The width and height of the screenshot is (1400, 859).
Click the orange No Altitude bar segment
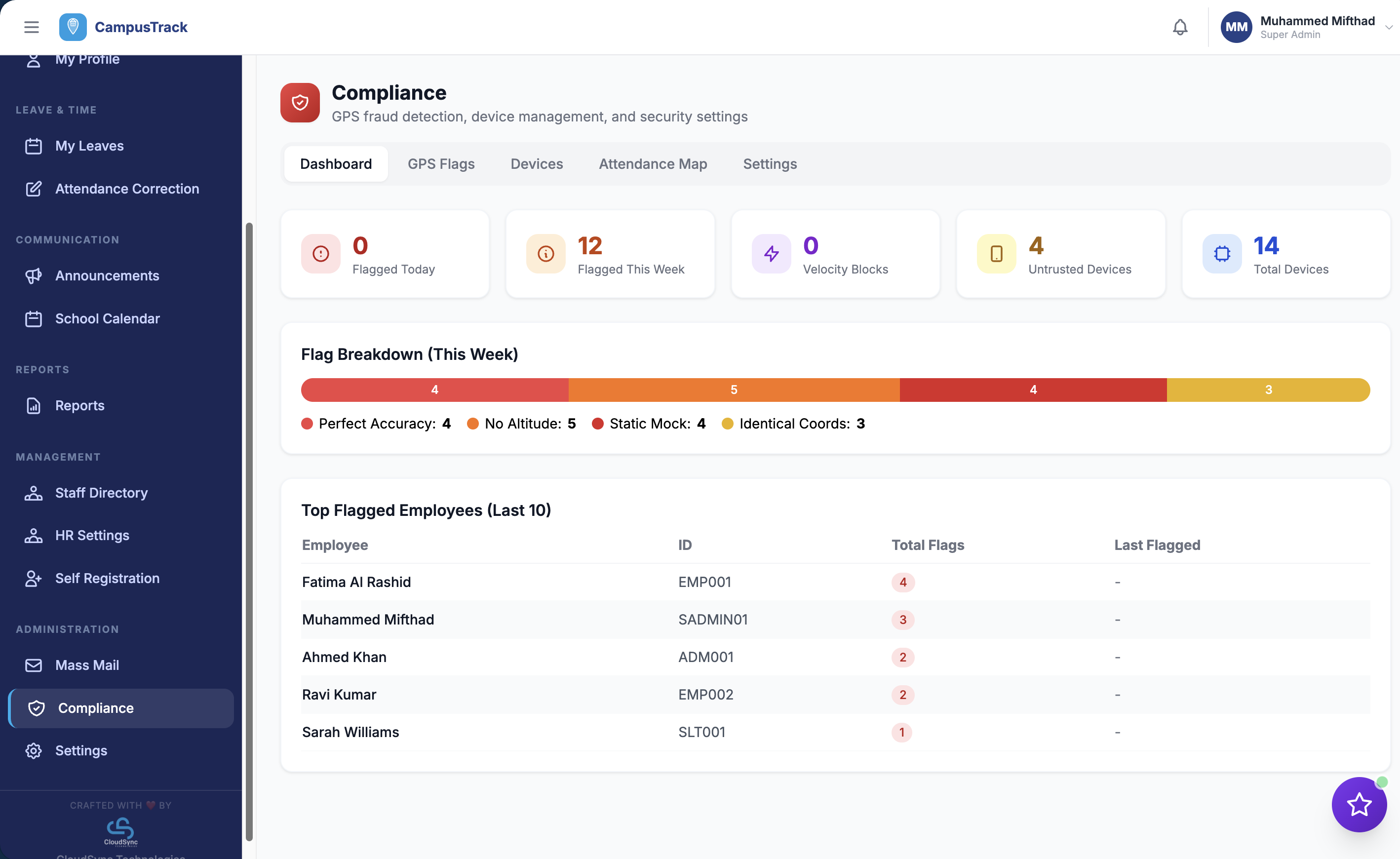point(734,390)
